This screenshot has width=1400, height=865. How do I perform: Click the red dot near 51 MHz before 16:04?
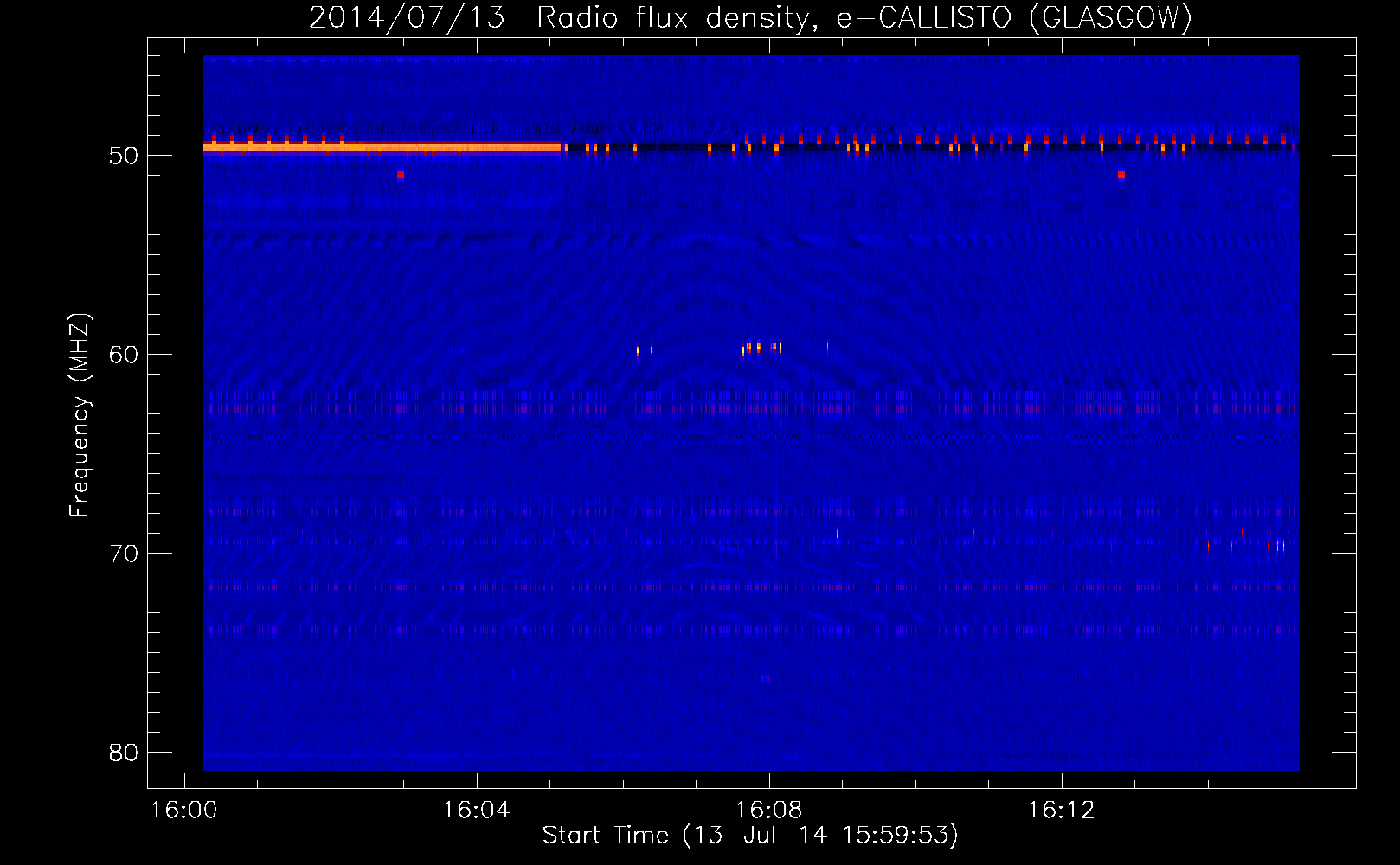coord(401,175)
